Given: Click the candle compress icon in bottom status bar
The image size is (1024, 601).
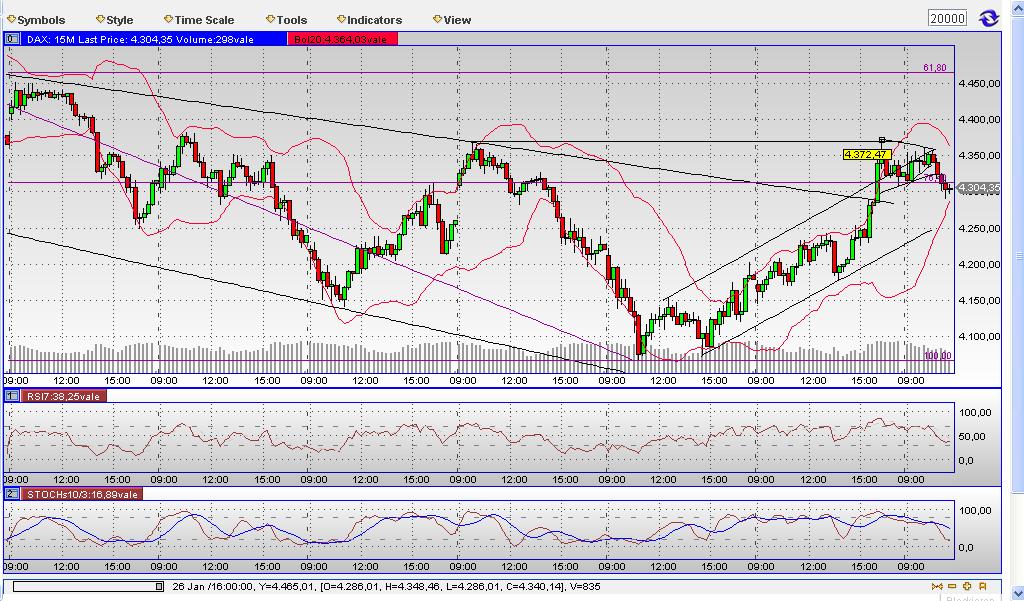Looking at the screenshot, I should 937,586.
